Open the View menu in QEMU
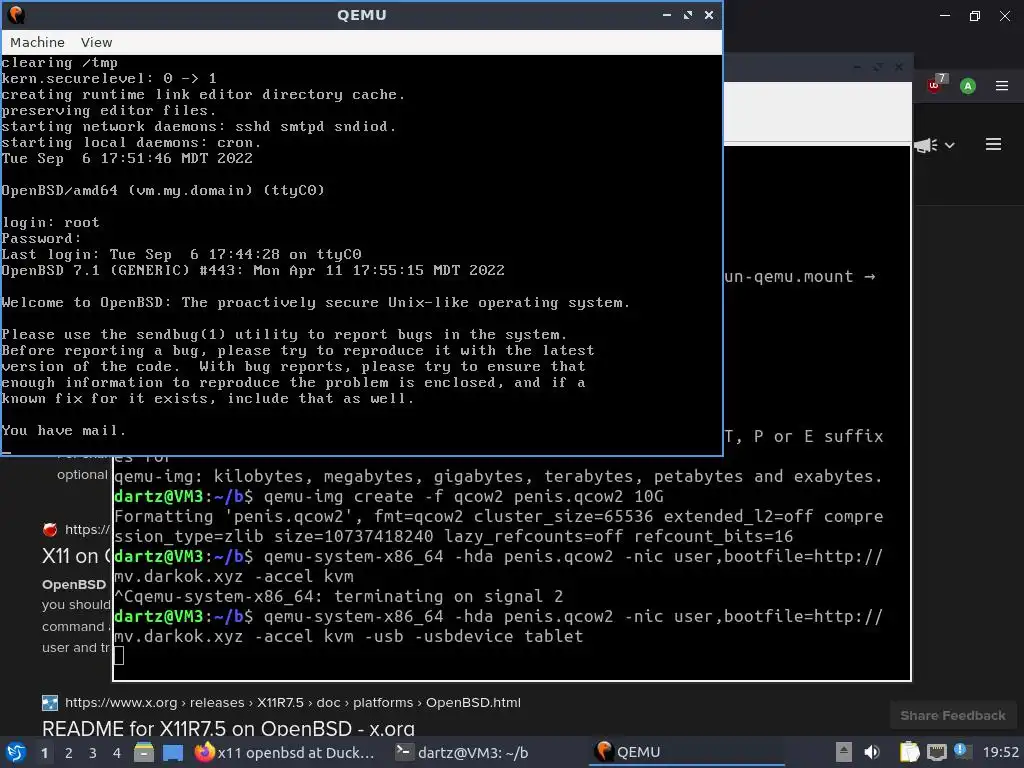This screenshot has height=768, width=1024. tap(96, 42)
